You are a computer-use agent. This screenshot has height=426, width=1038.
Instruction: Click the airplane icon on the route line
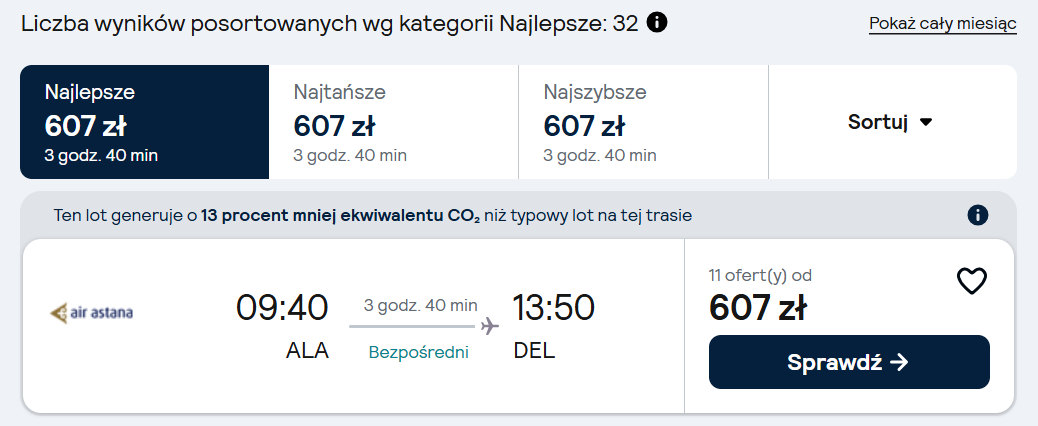pyautogui.click(x=490, y=325)
